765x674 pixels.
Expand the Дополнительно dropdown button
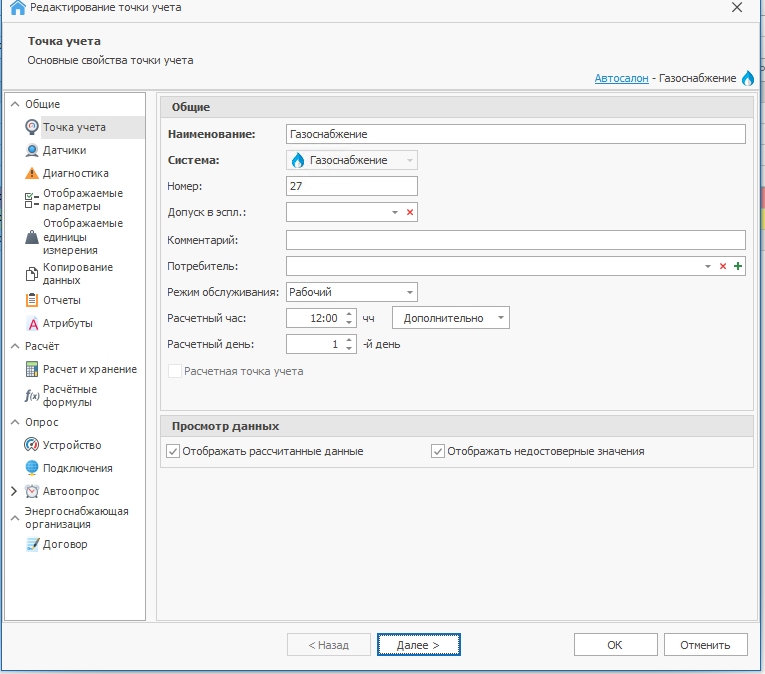(450, 318)
